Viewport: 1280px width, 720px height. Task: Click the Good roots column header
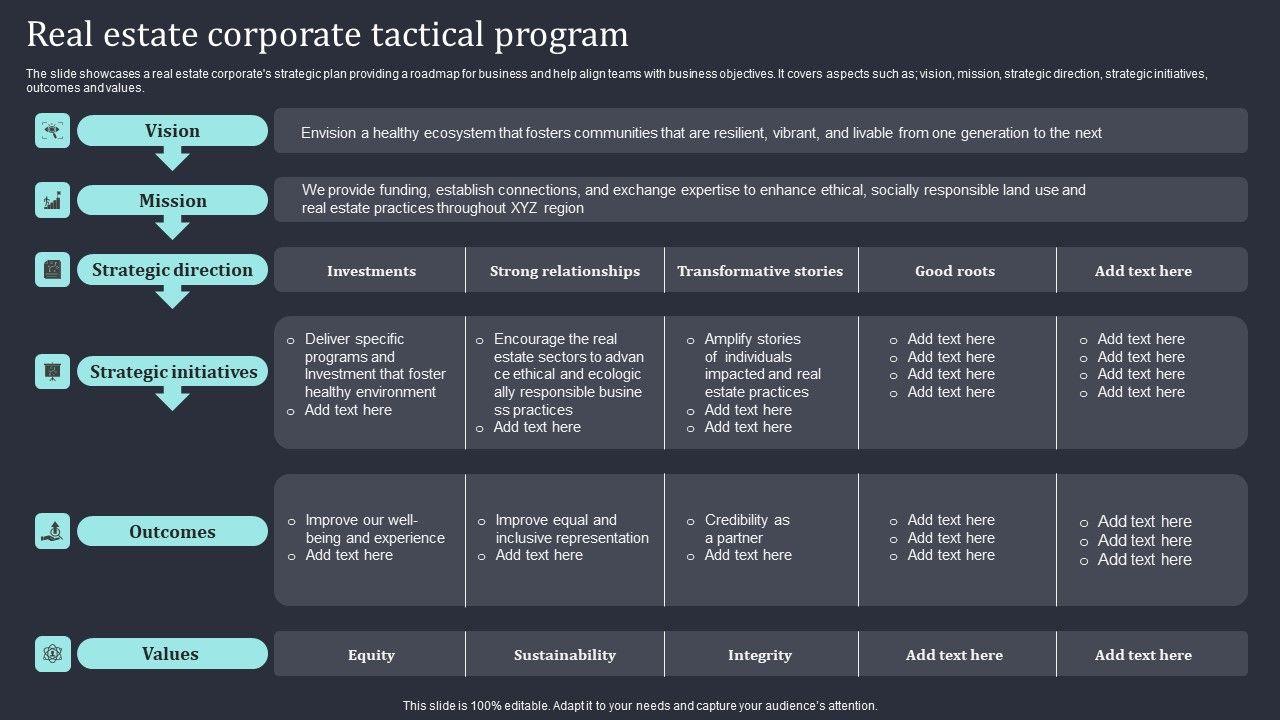coord(955,271)
